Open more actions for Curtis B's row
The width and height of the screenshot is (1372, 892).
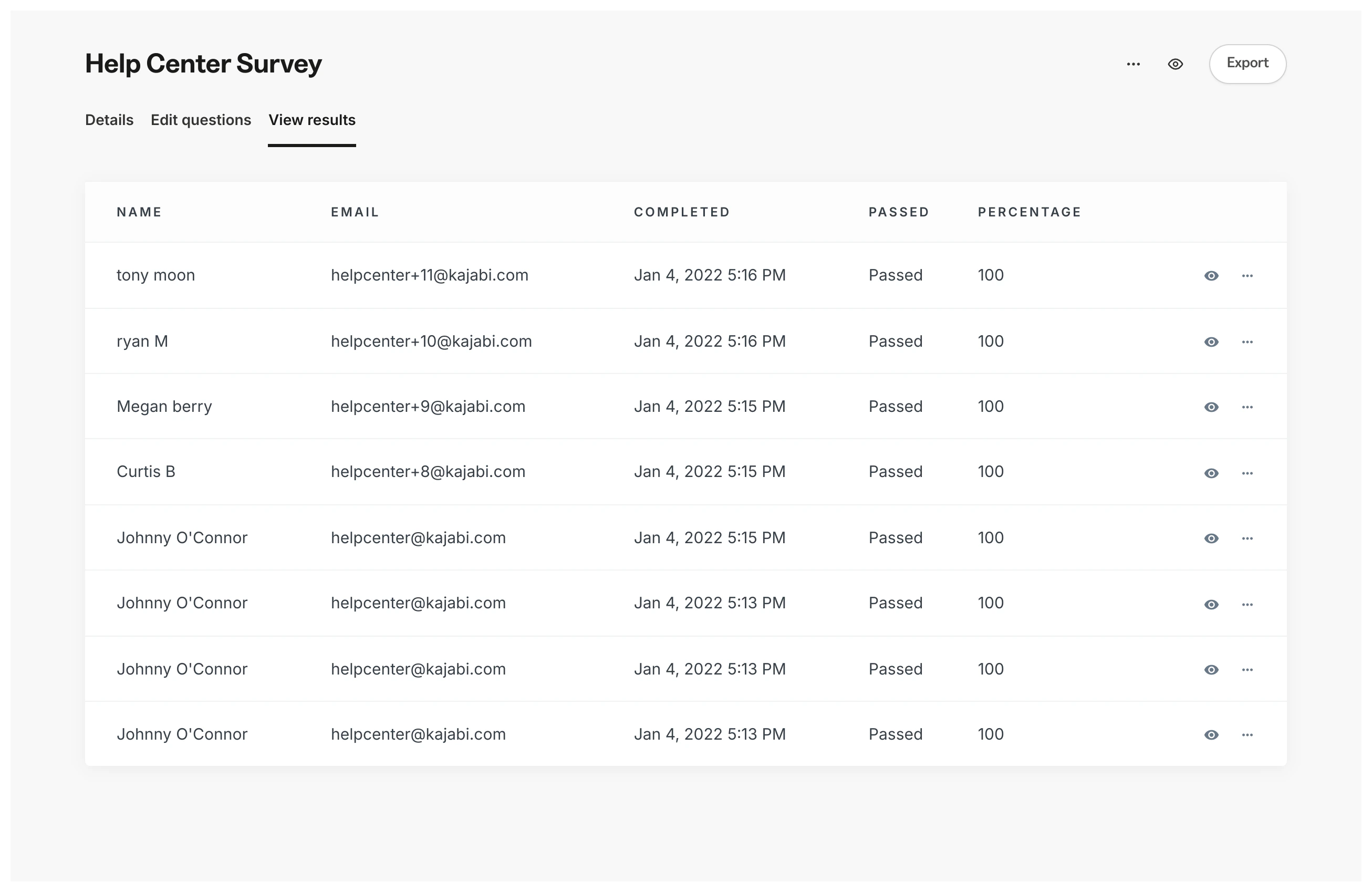tap(1248, 473)
